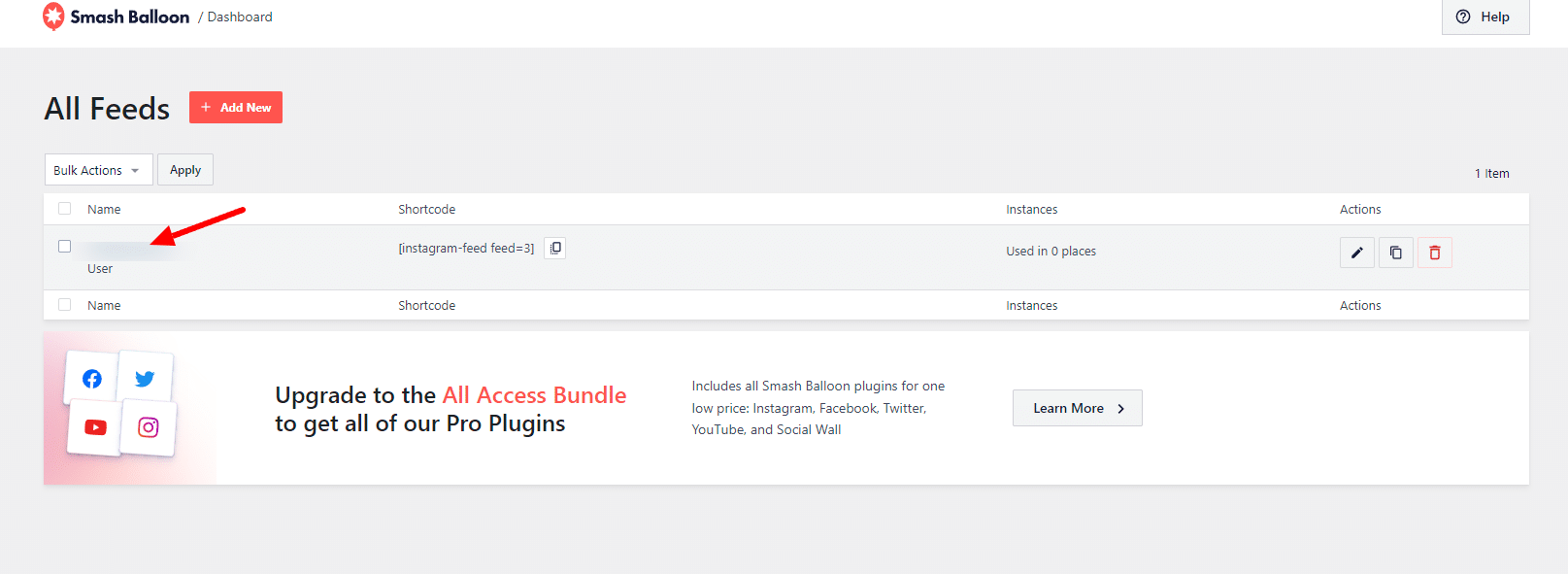1568x574 pixels.
Task: Open the Help menu
Action: pyautogui.click(x=1485, y=17)
